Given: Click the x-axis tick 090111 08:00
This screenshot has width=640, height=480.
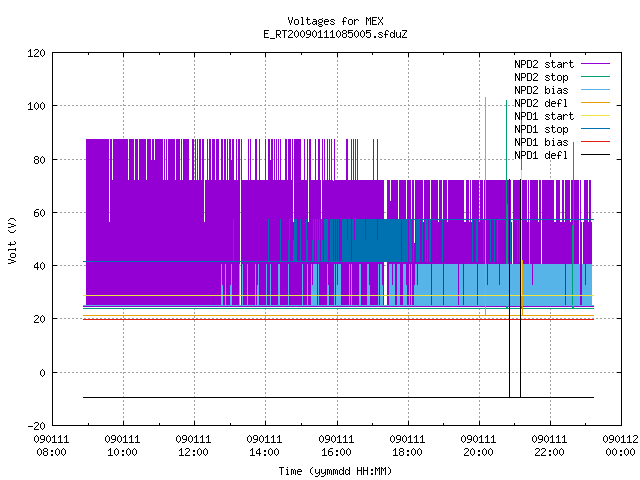Looking at the screenshot, I should (x=51, y=446).
